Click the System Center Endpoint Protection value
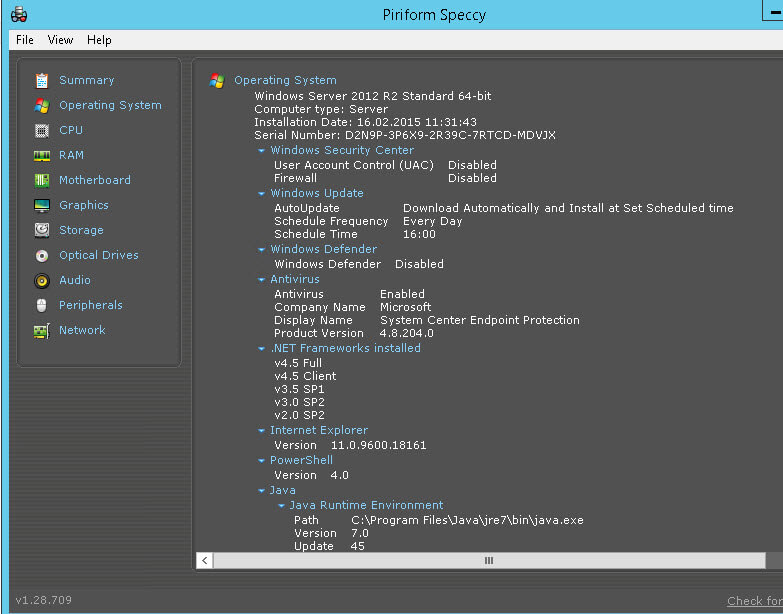Image resolution: width=783 pixels, height=614 pixels. 479,319
